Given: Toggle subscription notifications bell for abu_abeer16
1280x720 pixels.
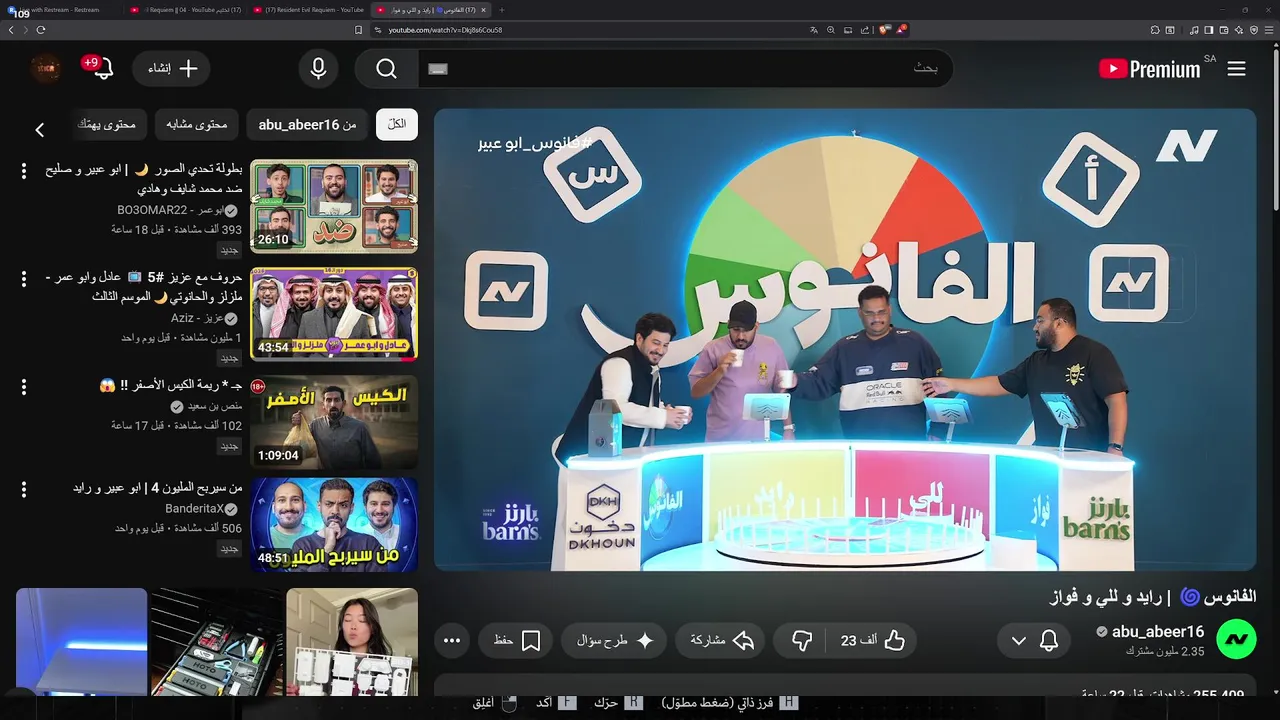Looking at the screenshot, I should tap(1049, 641).
